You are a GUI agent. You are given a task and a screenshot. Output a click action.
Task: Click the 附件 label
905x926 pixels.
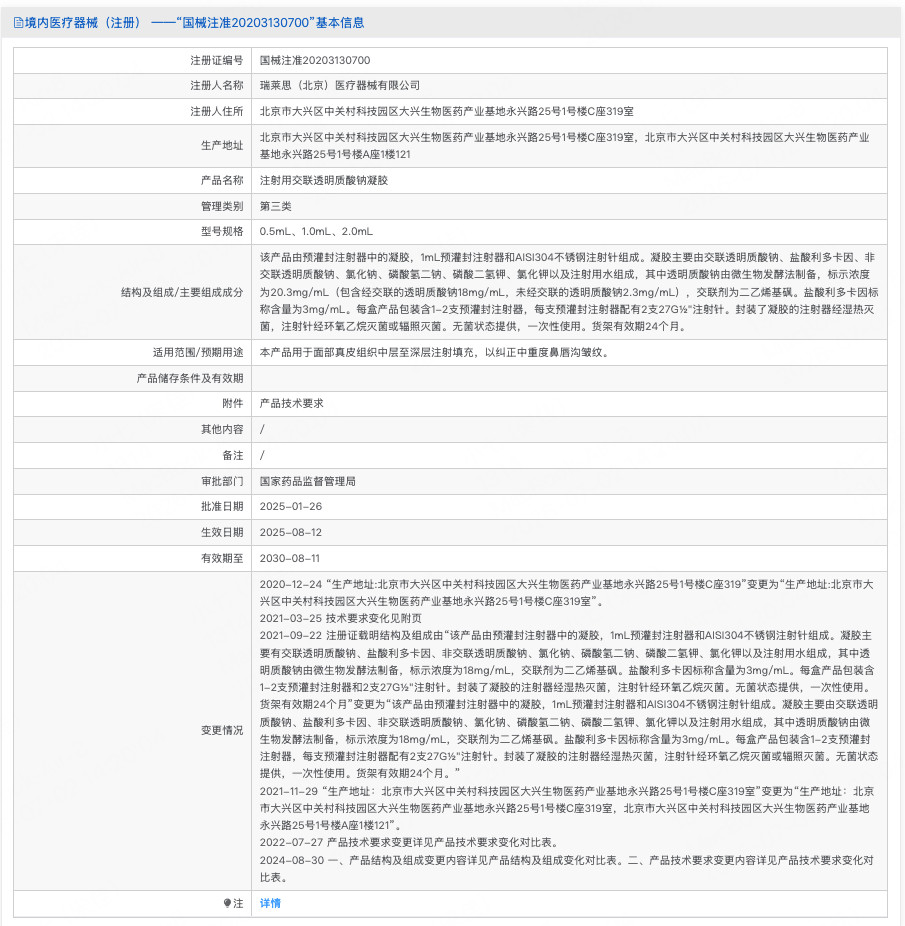(233, 403)
